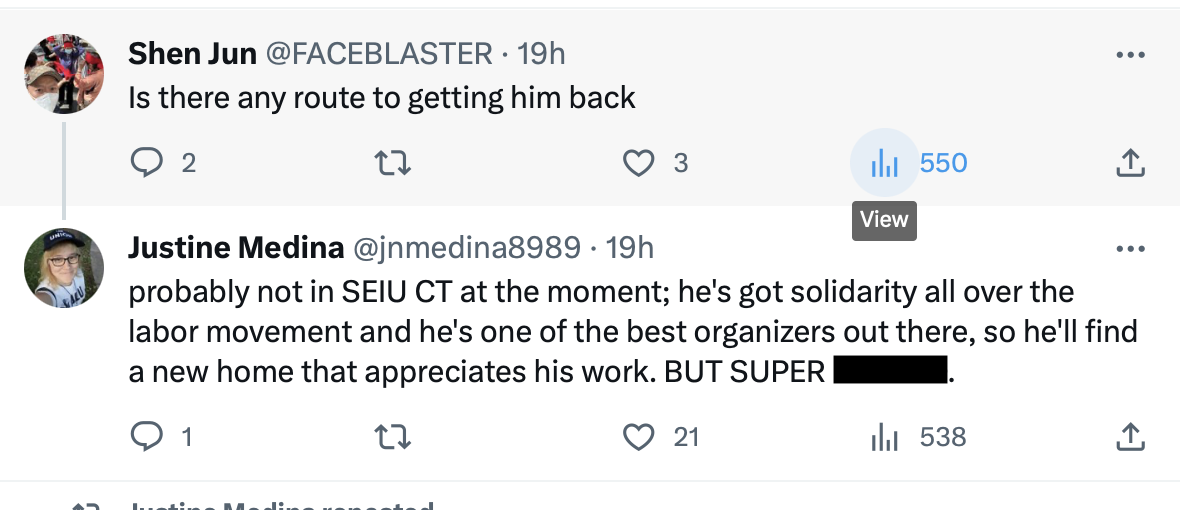
Task: Open Justine Medina's profile avatar
Action: tap(64, 267)
